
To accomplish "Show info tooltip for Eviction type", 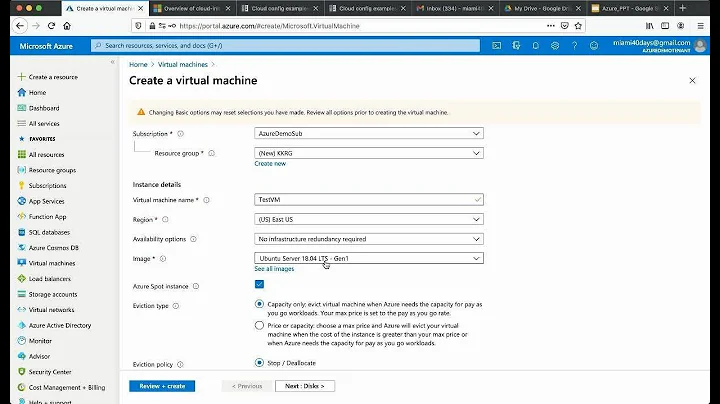I will (176, 306).
